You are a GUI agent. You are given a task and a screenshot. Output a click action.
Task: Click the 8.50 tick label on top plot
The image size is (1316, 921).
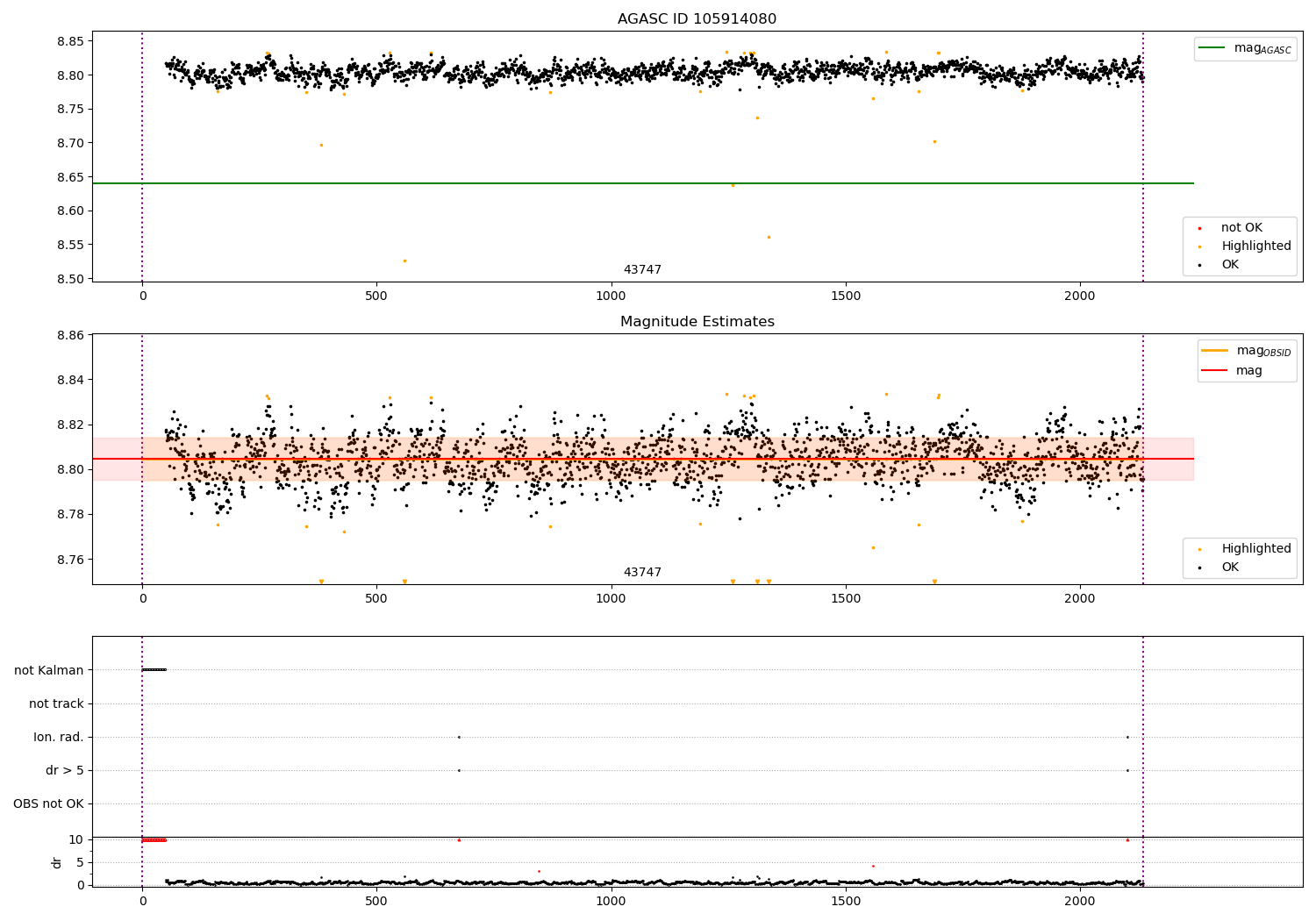tap(70, 279)
